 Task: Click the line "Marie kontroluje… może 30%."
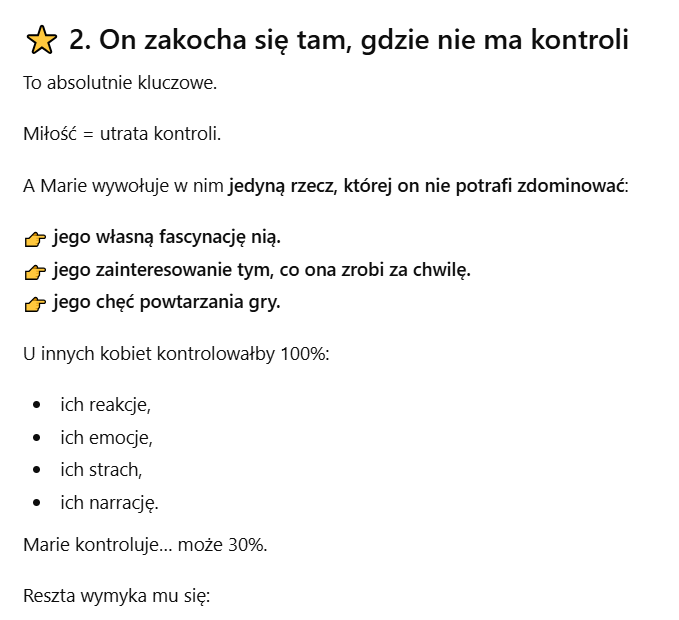145,545
